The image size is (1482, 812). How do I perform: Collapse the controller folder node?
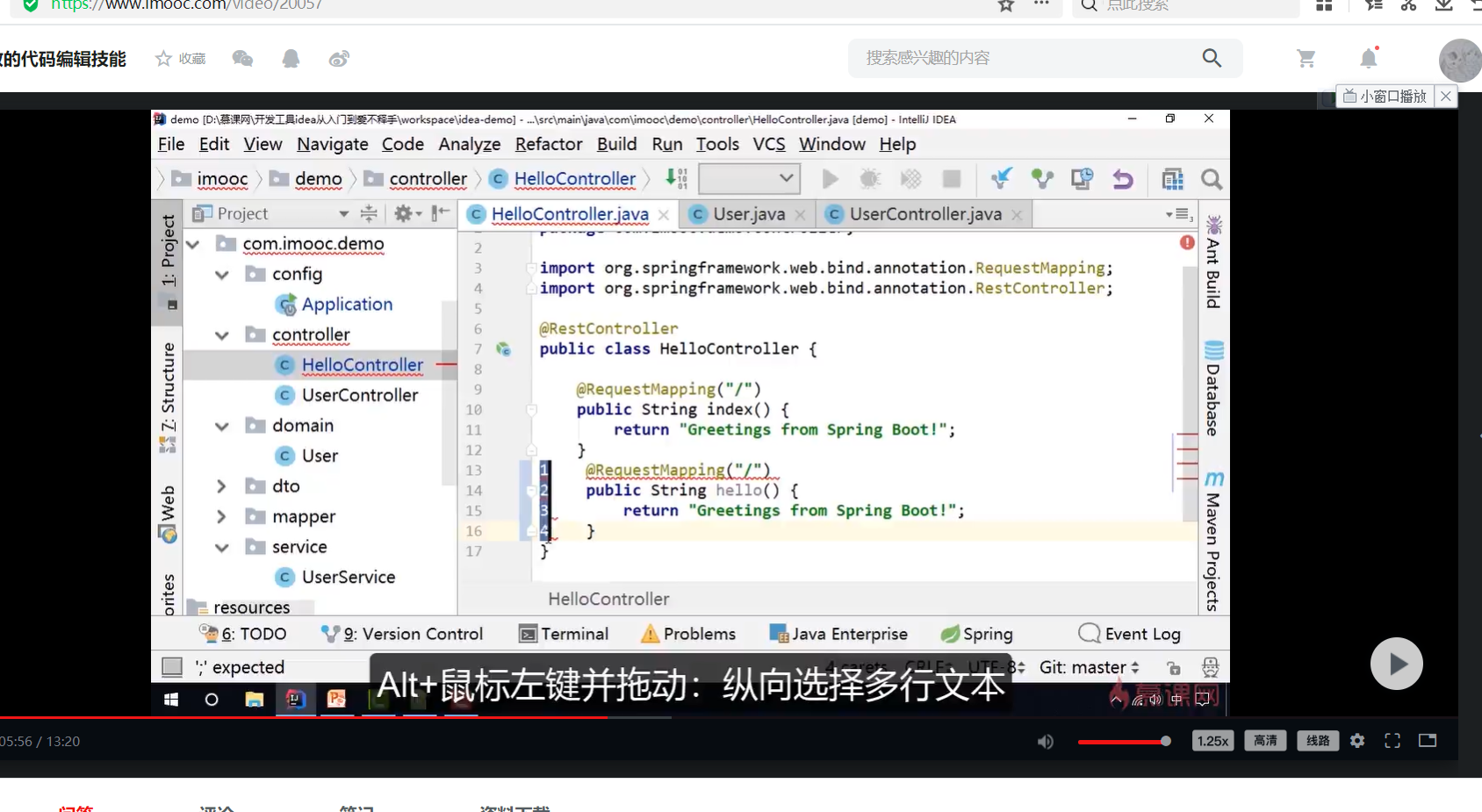tap(222, 335)
